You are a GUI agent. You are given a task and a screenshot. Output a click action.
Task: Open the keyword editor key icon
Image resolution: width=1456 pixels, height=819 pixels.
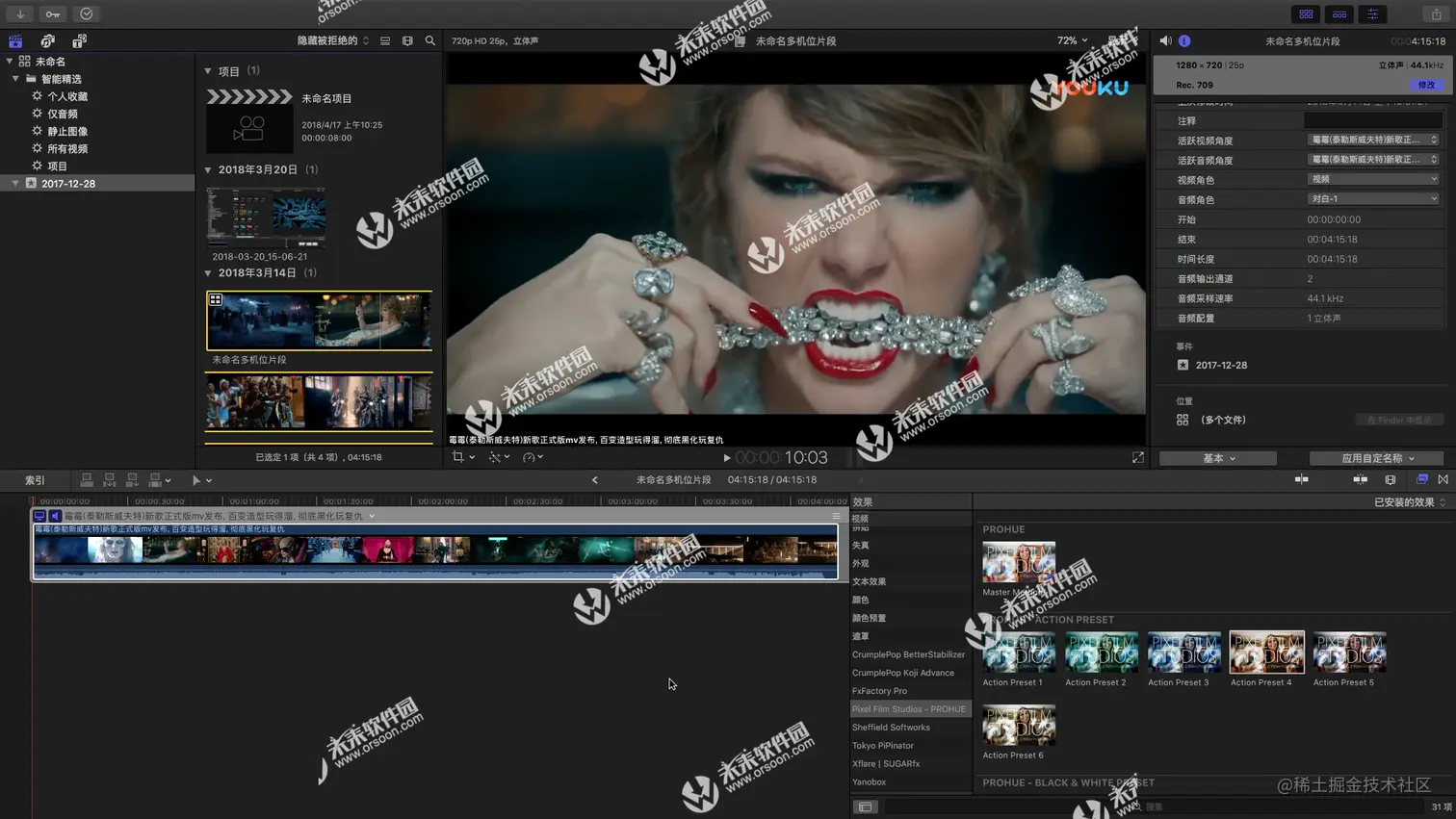click(x=53, y=13)
